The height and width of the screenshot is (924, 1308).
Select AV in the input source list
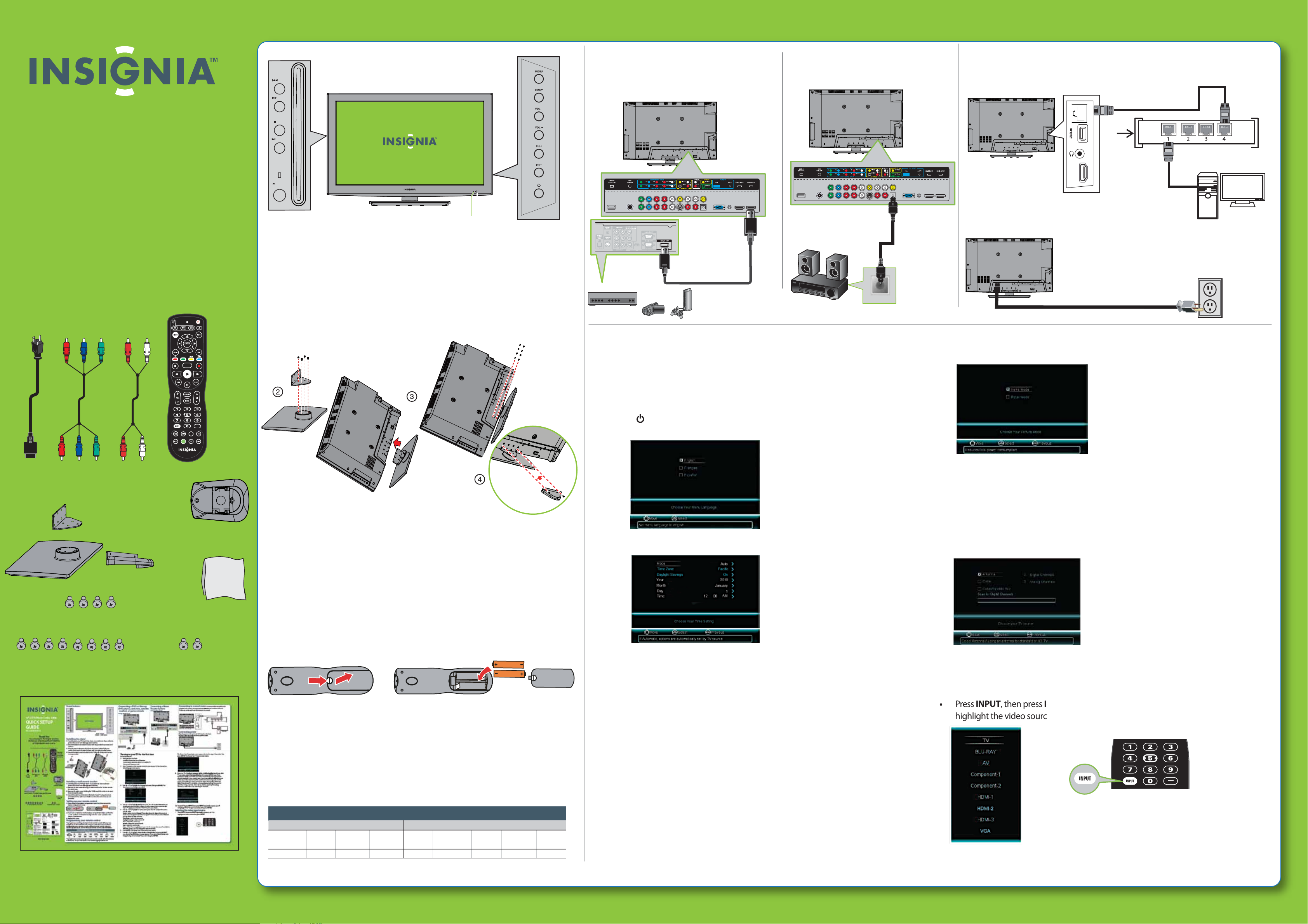[x=986, y=763]
